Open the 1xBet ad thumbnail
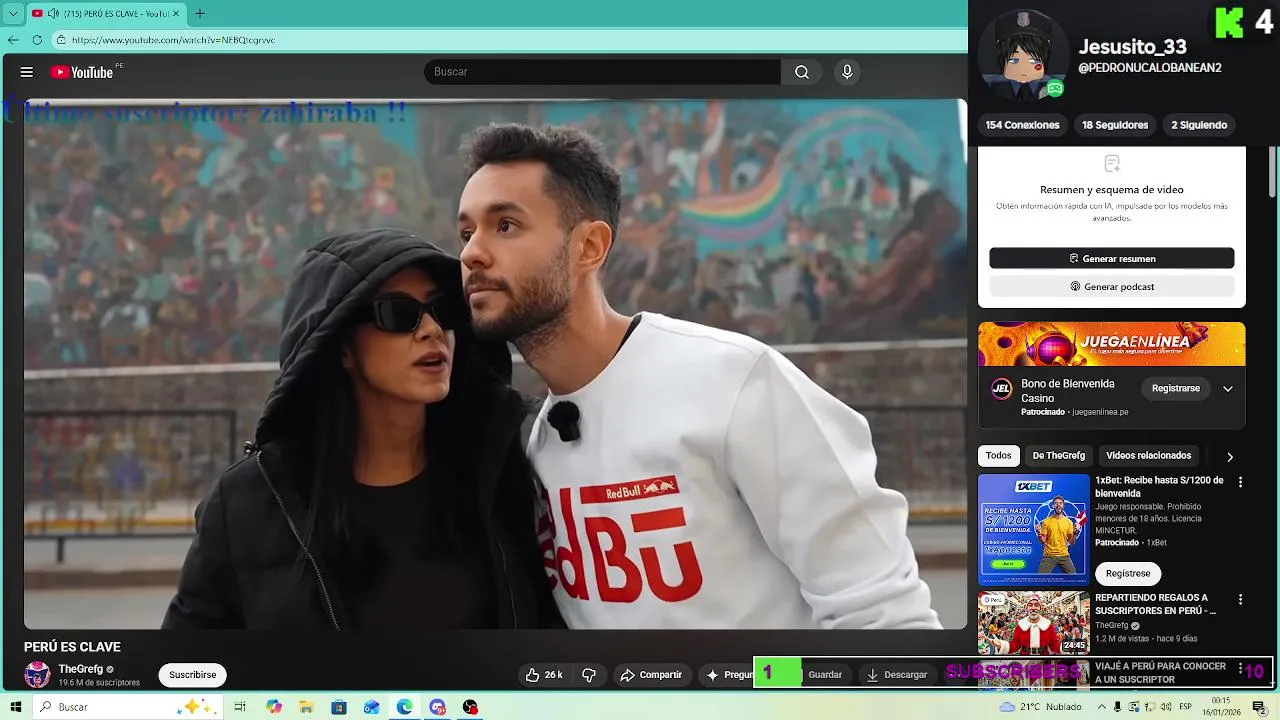The width and height of the screenshot is (1280, 720). point(1033,529)
